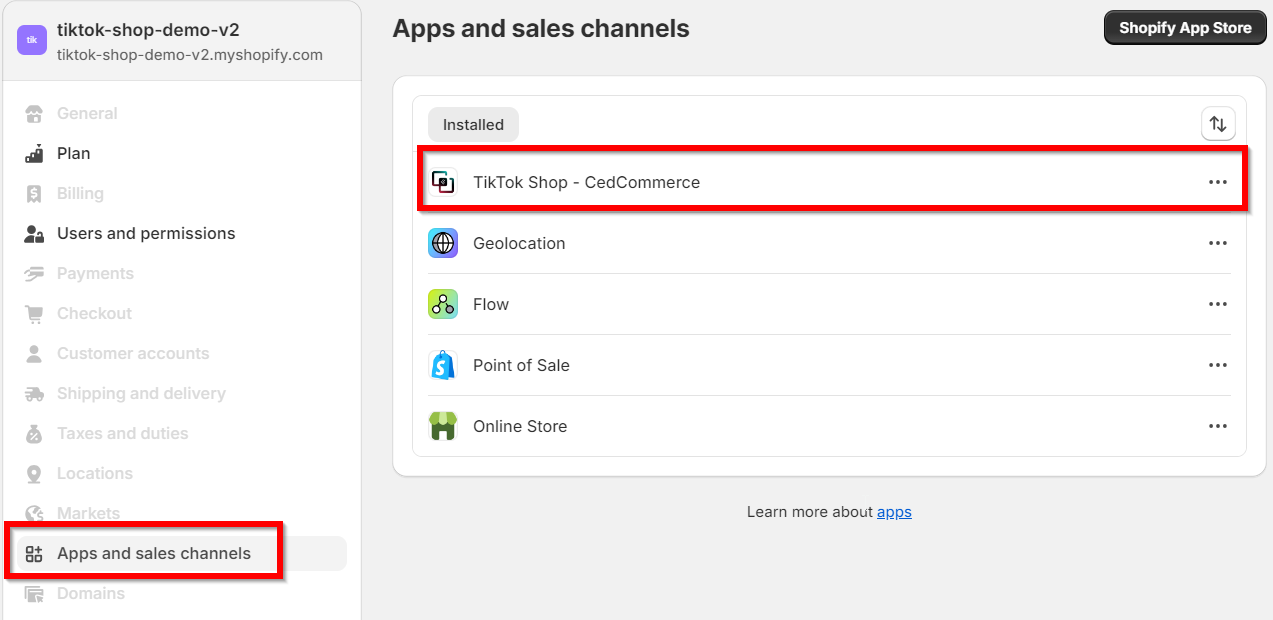Screen dimensions: 1273x620
Task: Navigate to Payments settings
Action: click(95, 273)
